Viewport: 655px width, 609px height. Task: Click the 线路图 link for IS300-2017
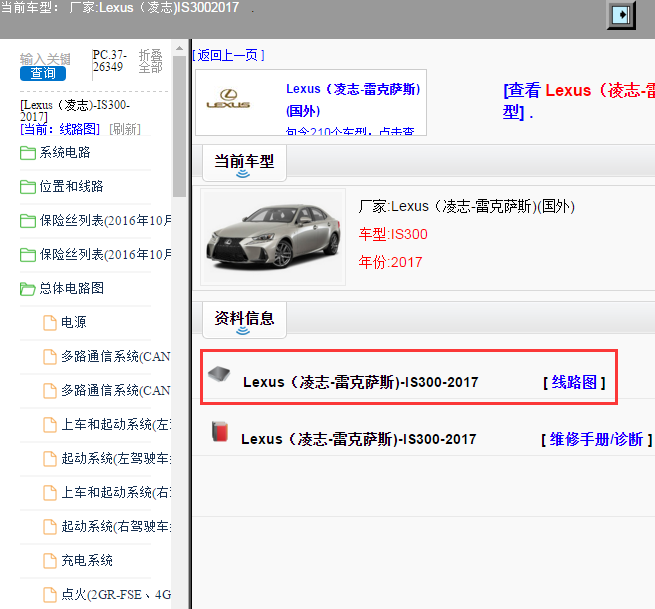(x=574, y=382)
